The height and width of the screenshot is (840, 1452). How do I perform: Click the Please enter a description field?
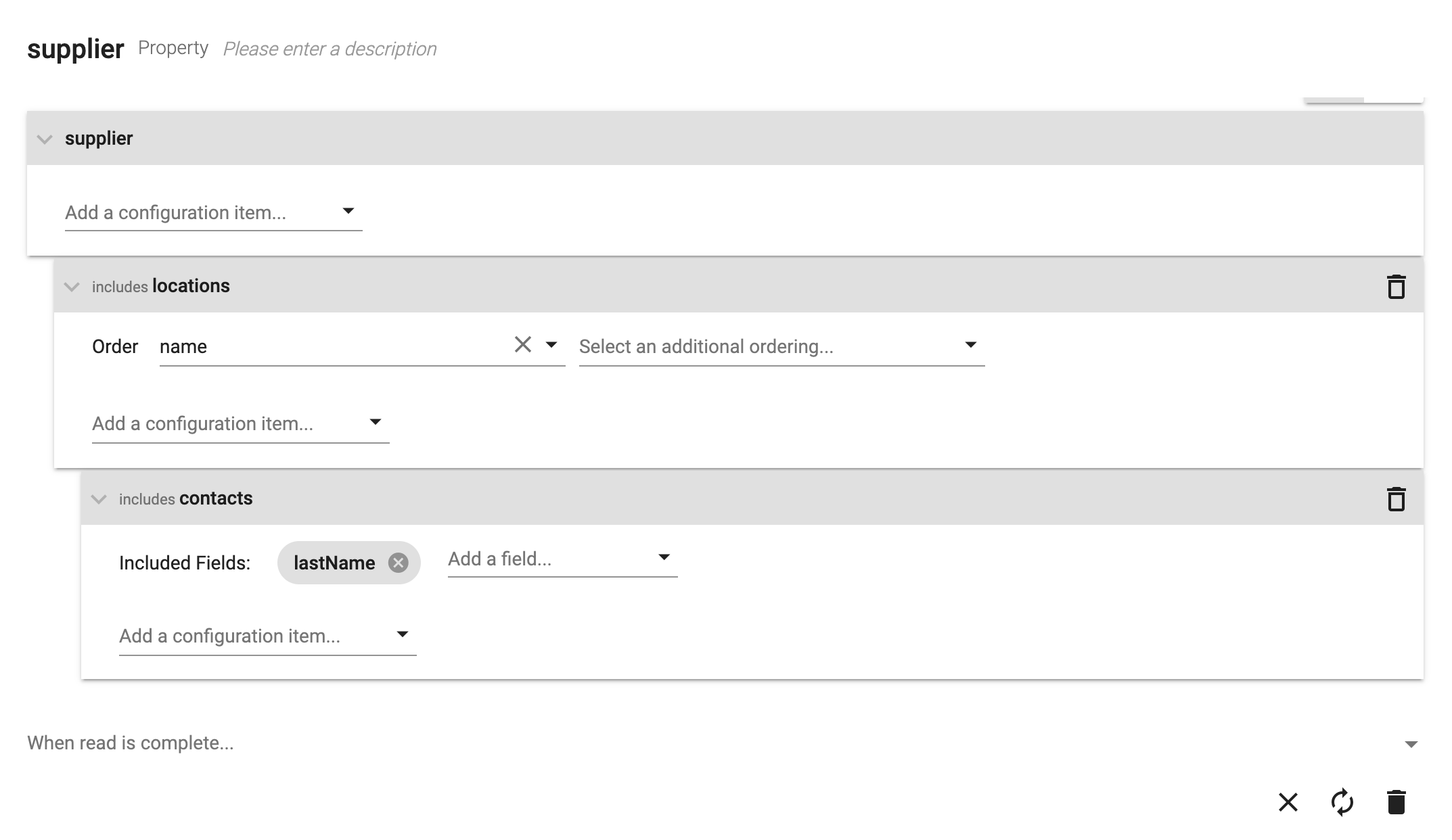coord(330,49)
